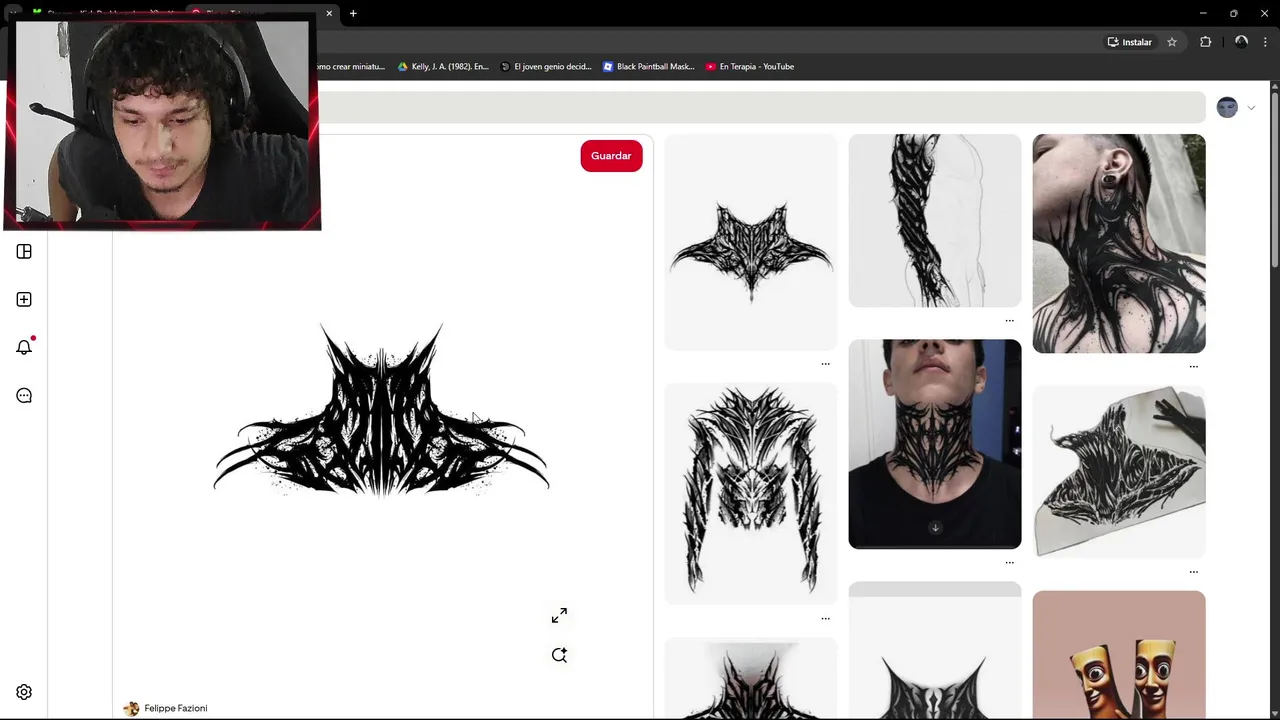Bookmark this page with the star icon
This screenshot has height=720, width=1280.
(1172, 42)
